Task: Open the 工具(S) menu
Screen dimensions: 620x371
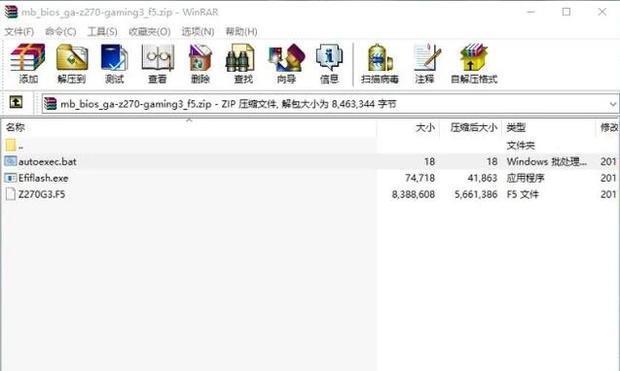Action: (x=102, y=32)
